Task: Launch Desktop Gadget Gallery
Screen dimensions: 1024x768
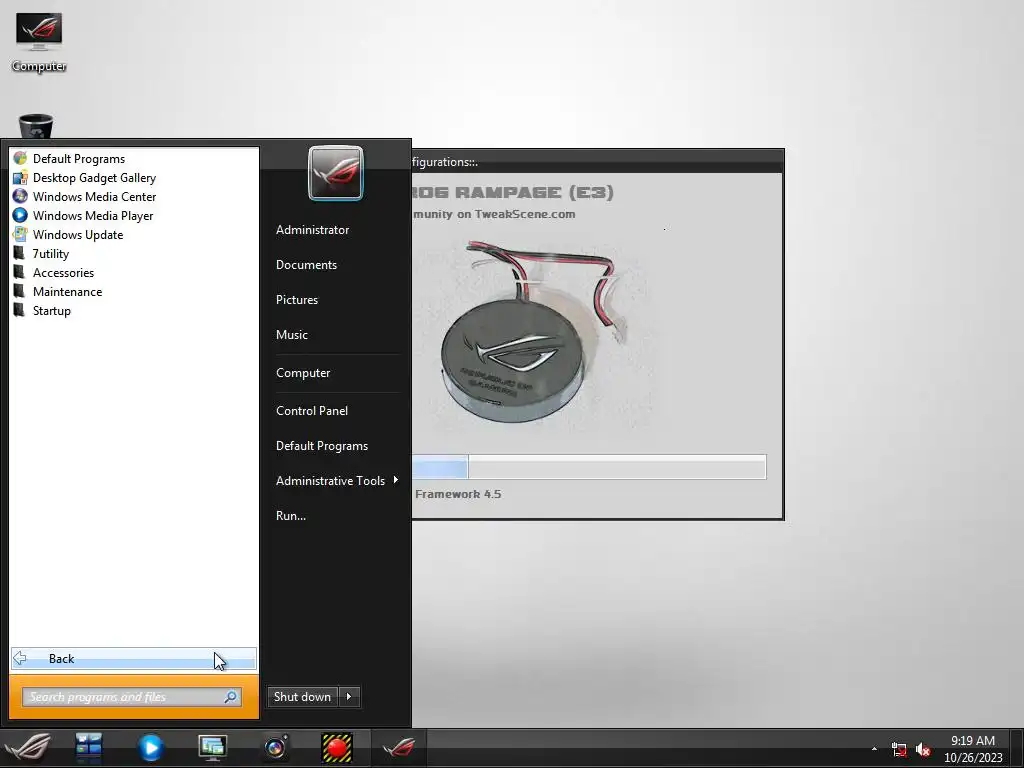Action: click(x=94, y=178)
